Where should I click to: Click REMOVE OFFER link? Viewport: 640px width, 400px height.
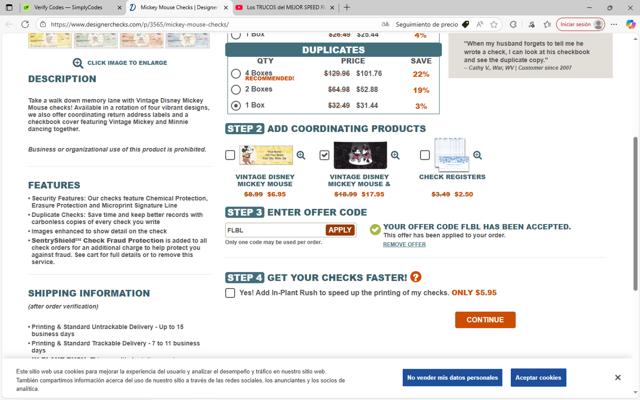pos(404,244)
